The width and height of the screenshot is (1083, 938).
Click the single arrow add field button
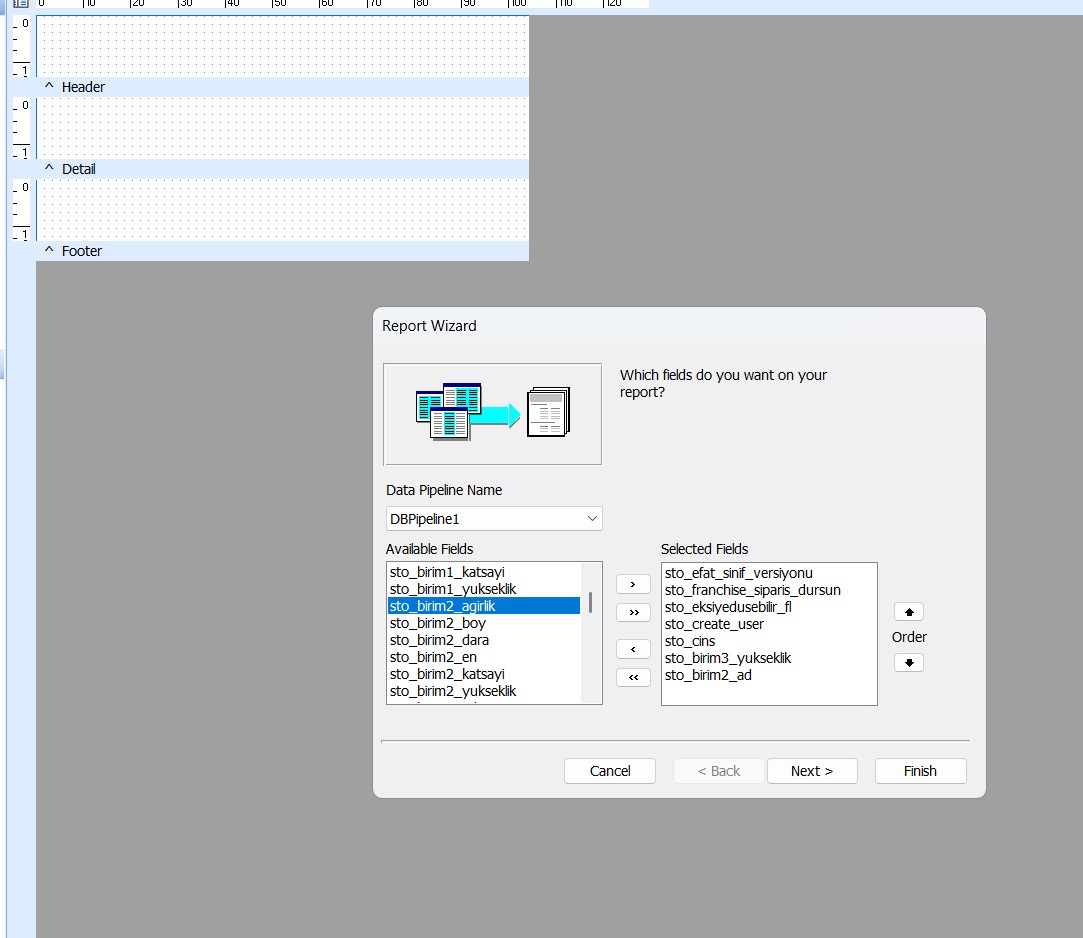pos(633,584)
